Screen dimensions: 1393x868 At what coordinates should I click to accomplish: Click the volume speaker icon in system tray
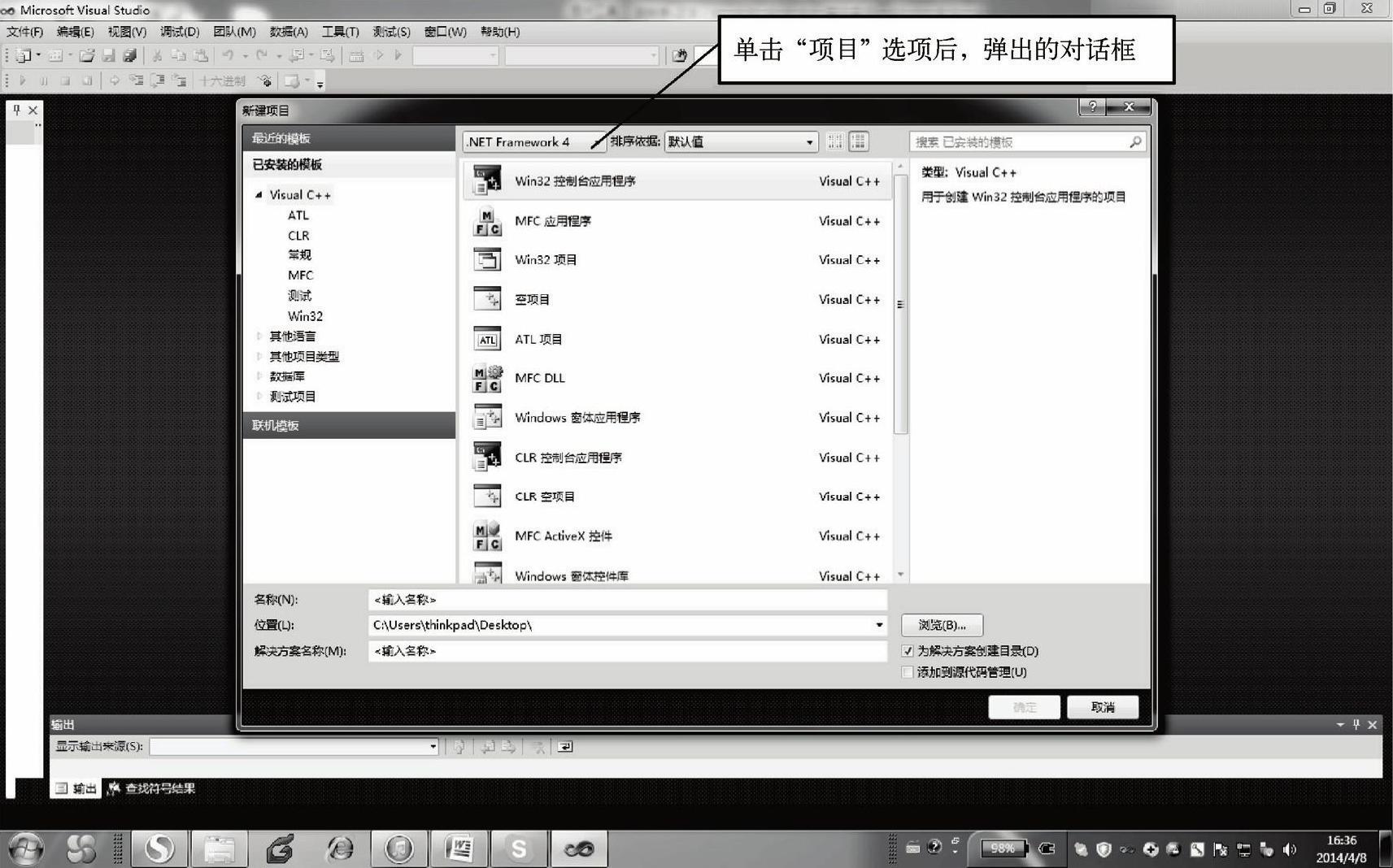point(1289,849)
